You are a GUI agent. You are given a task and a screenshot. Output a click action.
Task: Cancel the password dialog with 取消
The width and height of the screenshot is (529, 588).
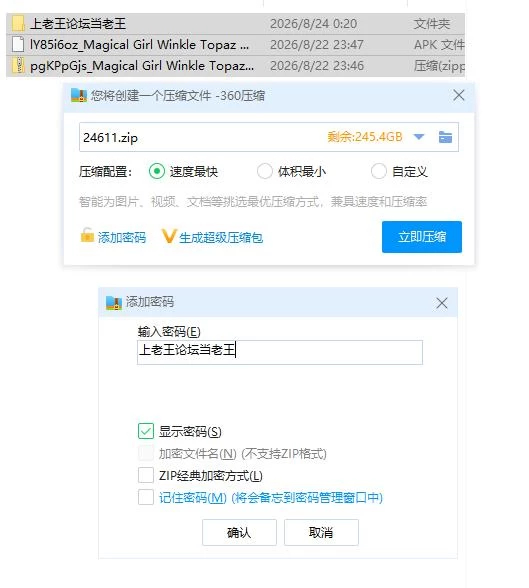[x=321, y=532]
